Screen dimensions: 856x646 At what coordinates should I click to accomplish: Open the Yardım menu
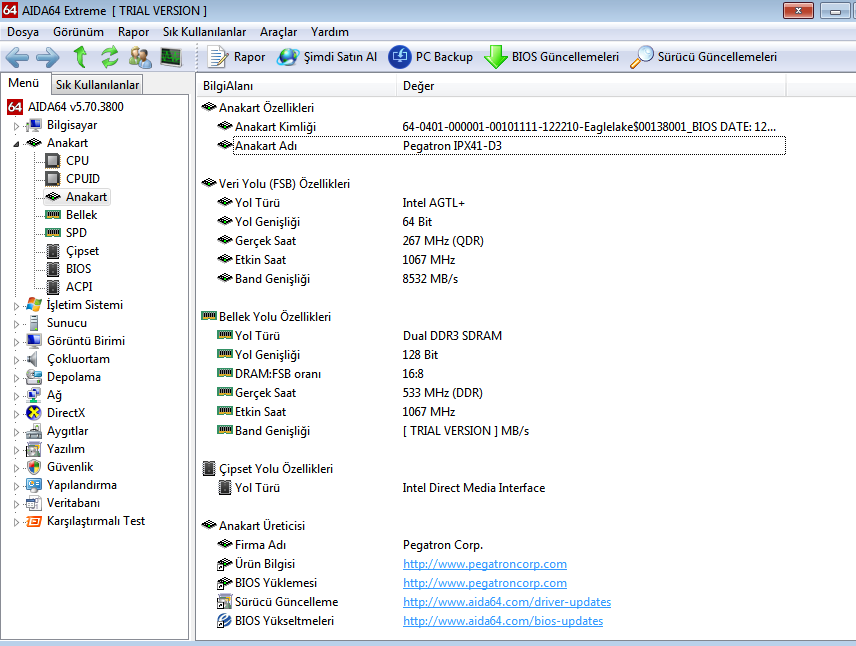(330, 32)
